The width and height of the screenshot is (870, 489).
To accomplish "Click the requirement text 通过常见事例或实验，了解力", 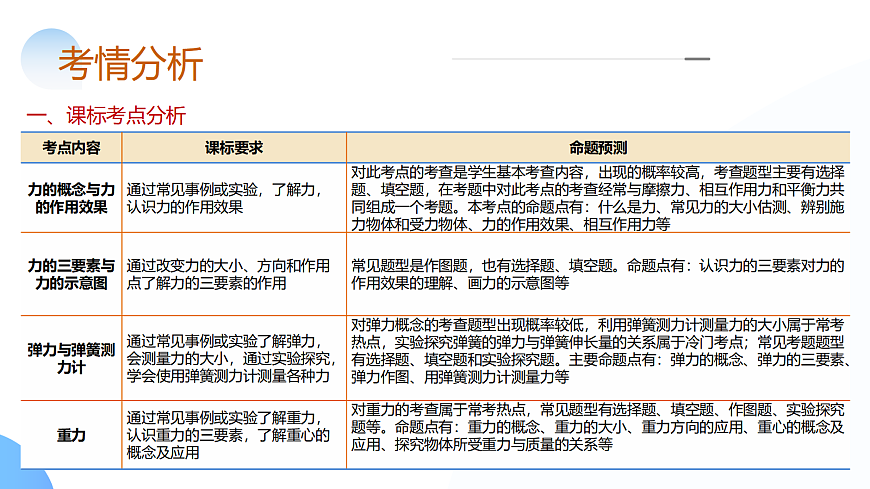I will [x=225, y=198].
